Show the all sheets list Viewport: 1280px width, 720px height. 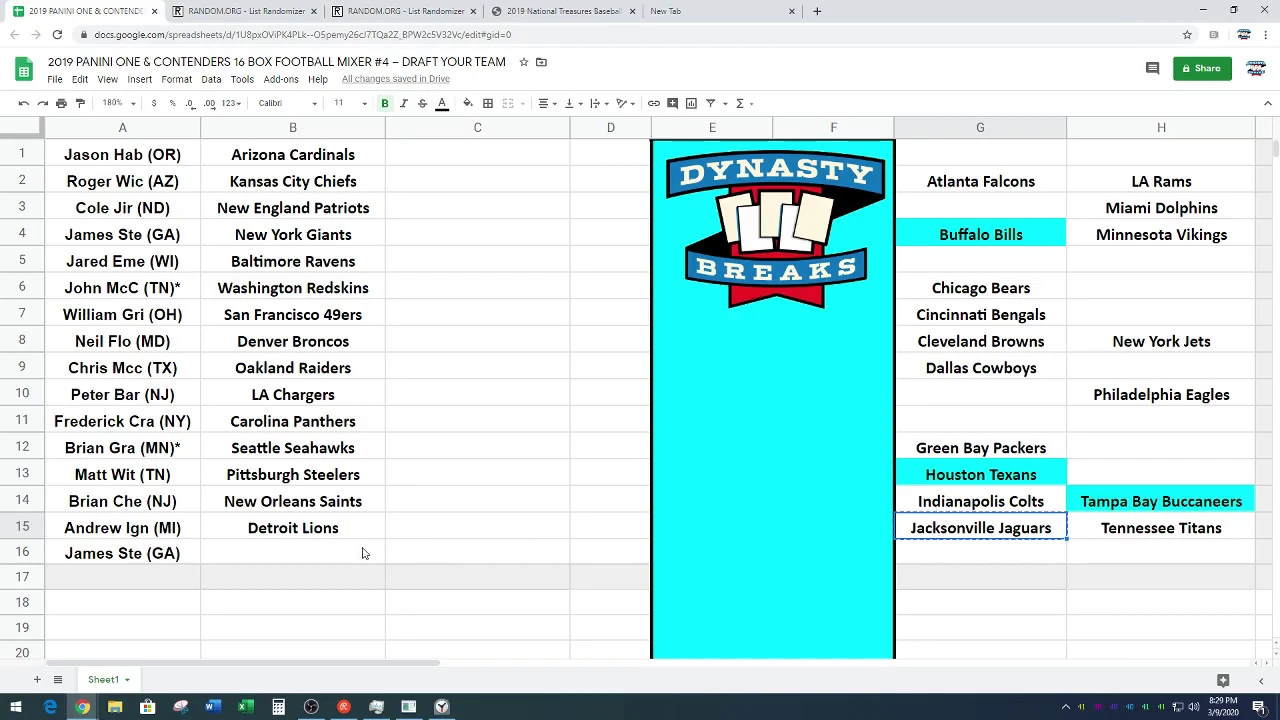point(58,680)
